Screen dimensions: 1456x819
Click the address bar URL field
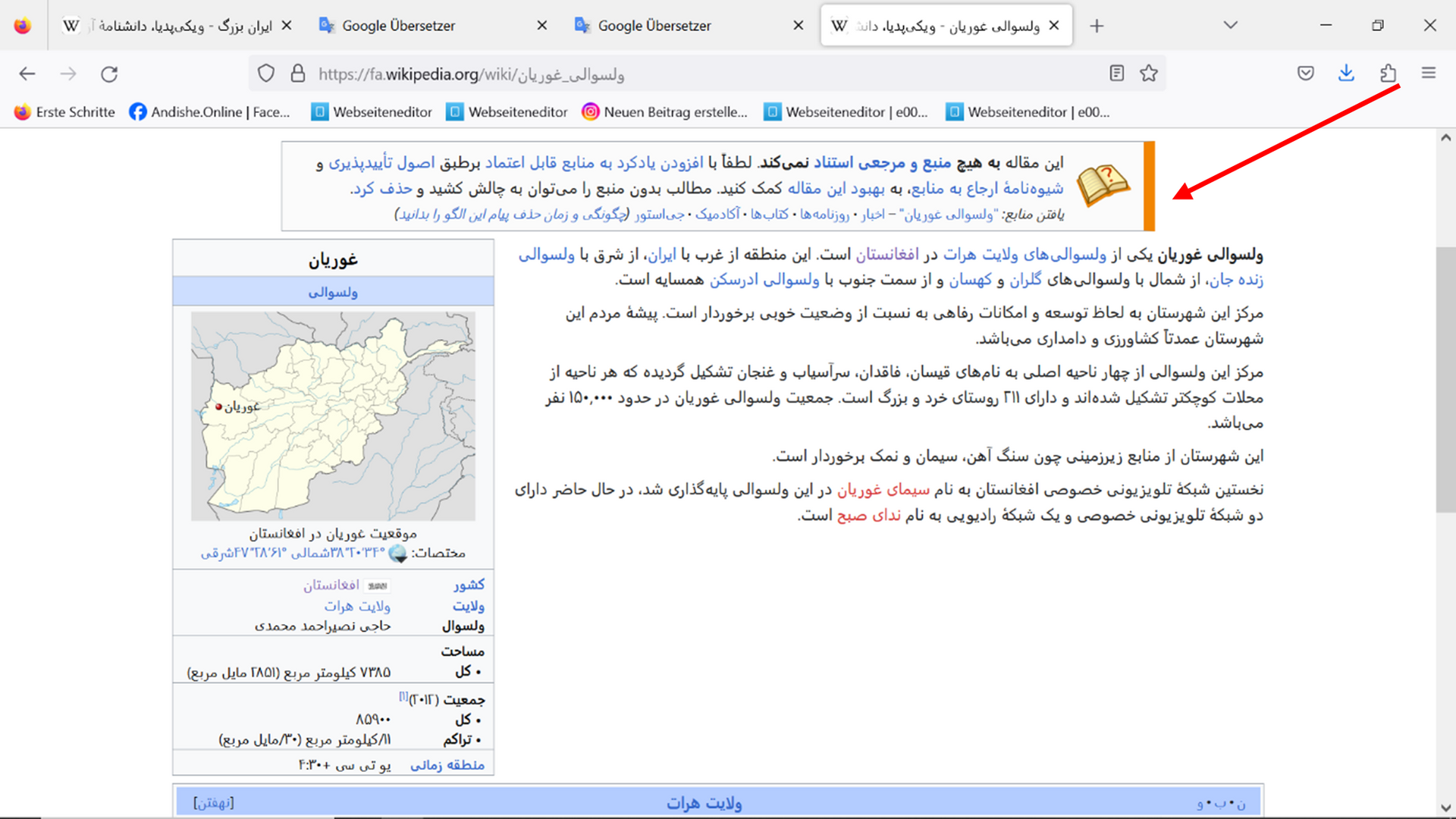682,74
